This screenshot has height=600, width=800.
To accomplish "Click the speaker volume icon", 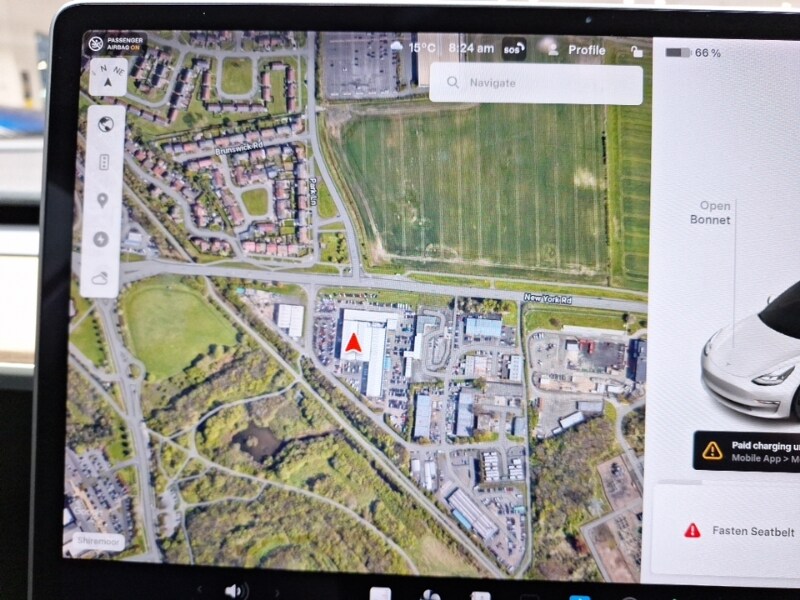I will point(236,591).
